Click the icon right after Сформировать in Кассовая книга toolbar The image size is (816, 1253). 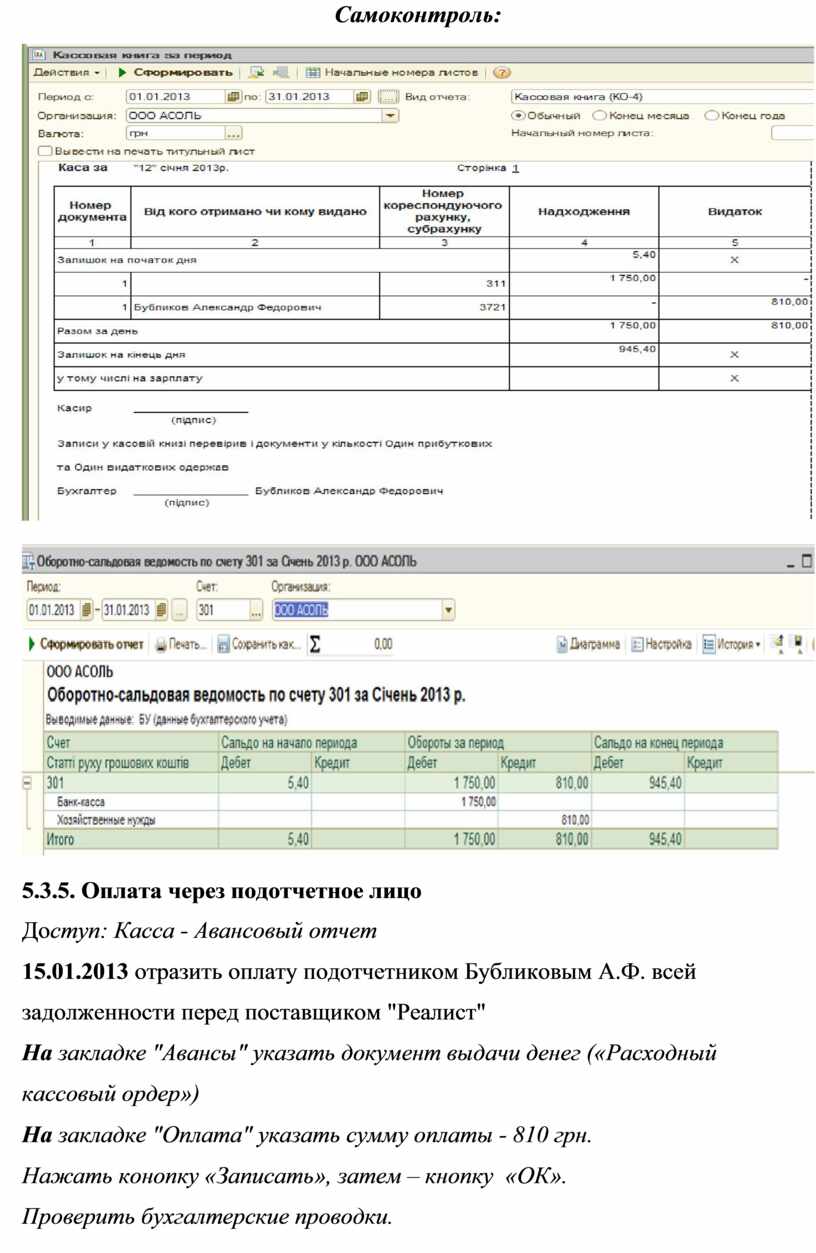[257, 73]
